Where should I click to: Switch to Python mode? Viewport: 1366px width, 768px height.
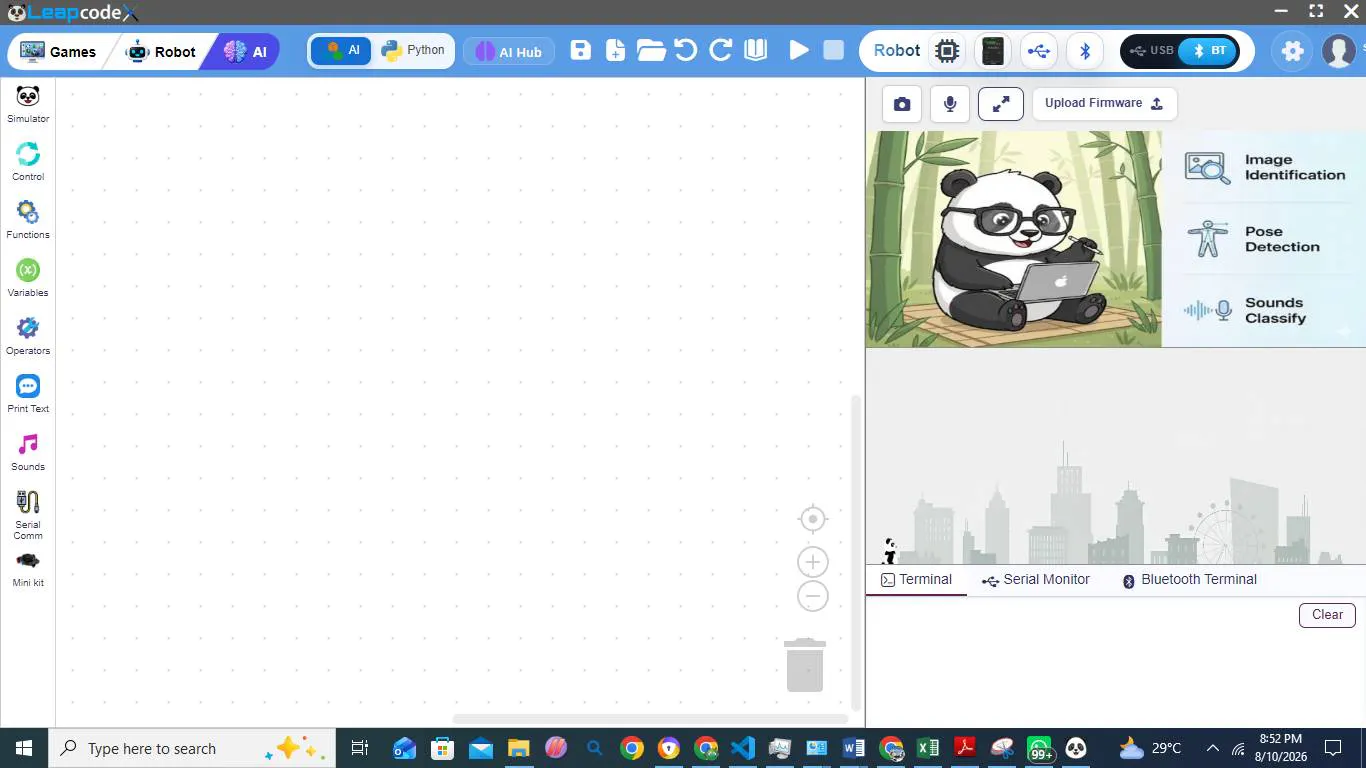(413, 51)
